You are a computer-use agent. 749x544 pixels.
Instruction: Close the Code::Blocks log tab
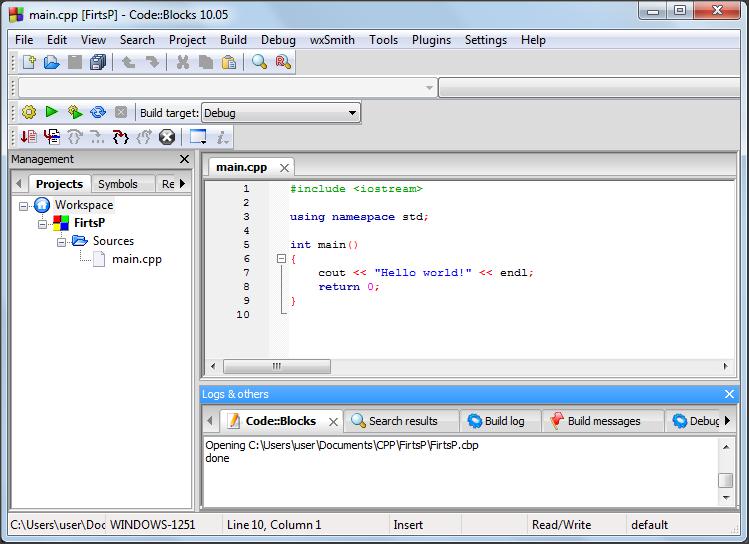point(333,422)
